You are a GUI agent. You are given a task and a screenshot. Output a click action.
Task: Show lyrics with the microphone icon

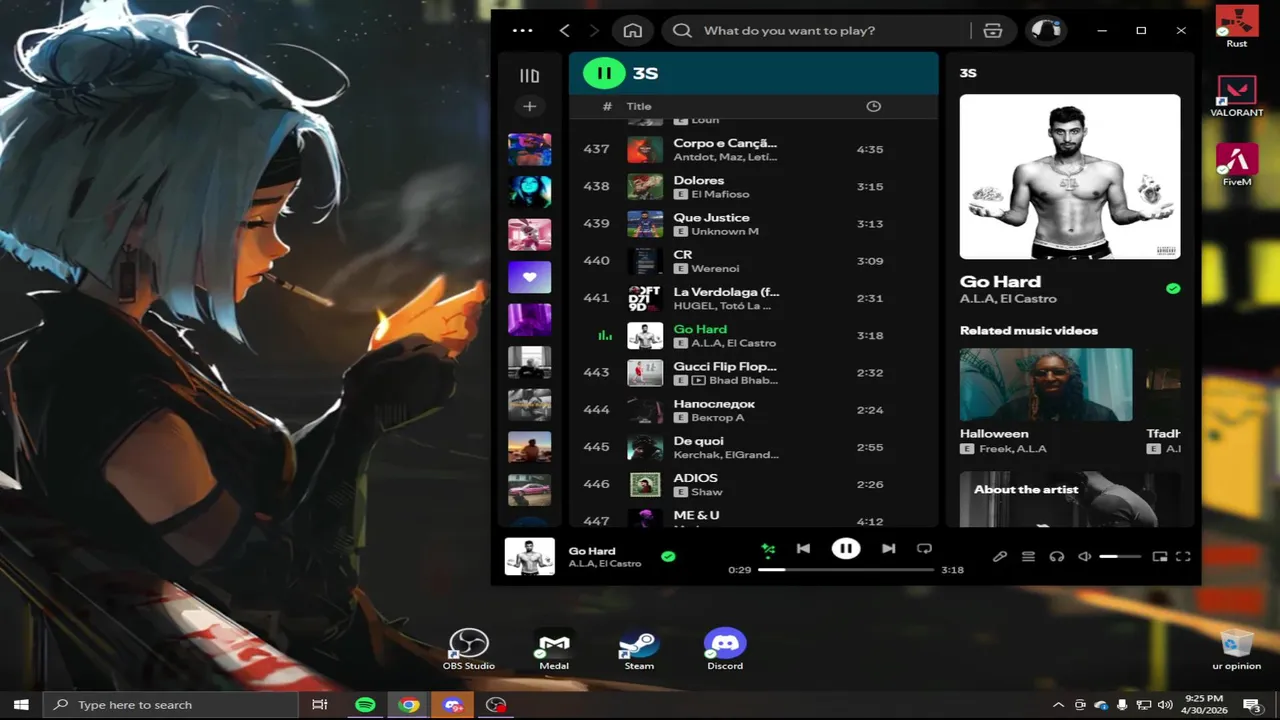point(1000,557)
